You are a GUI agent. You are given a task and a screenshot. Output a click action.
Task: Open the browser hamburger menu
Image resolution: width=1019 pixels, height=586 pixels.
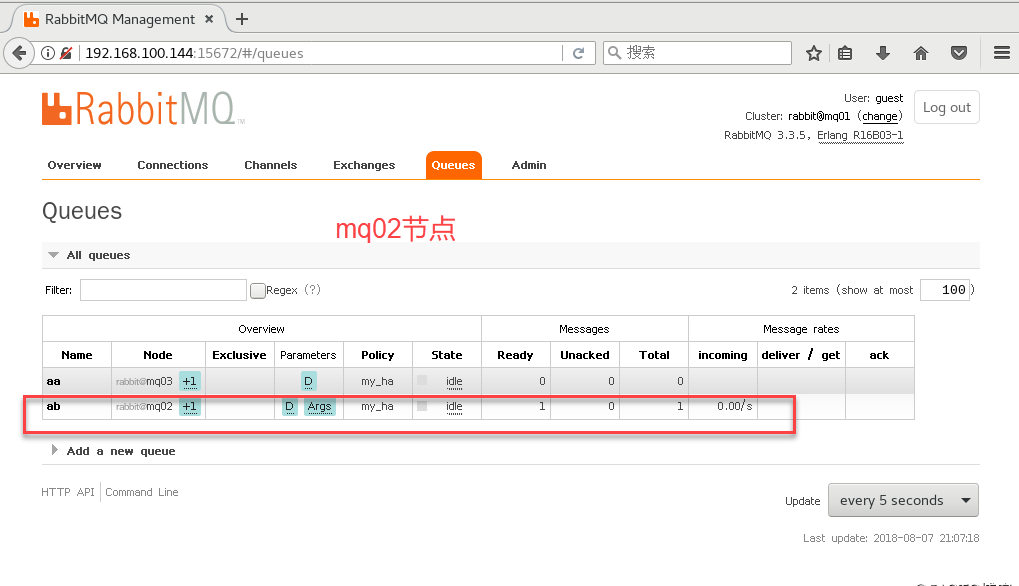1001,53
